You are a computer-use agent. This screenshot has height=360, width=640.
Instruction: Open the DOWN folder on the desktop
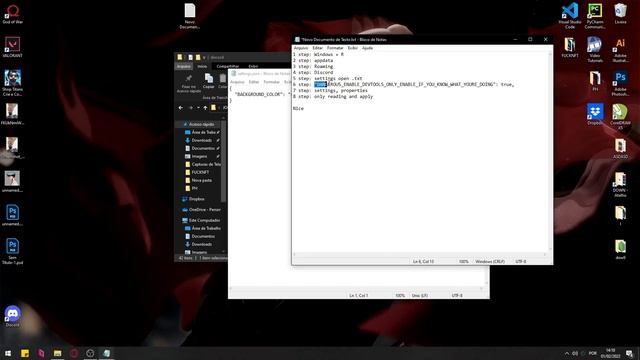620,184
